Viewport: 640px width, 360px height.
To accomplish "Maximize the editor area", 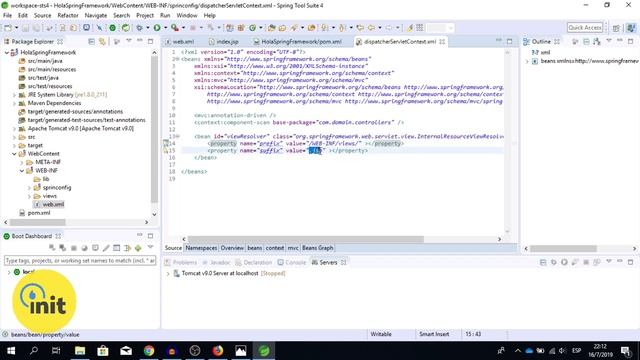I will pyautogui.click(x=509, y=41).
